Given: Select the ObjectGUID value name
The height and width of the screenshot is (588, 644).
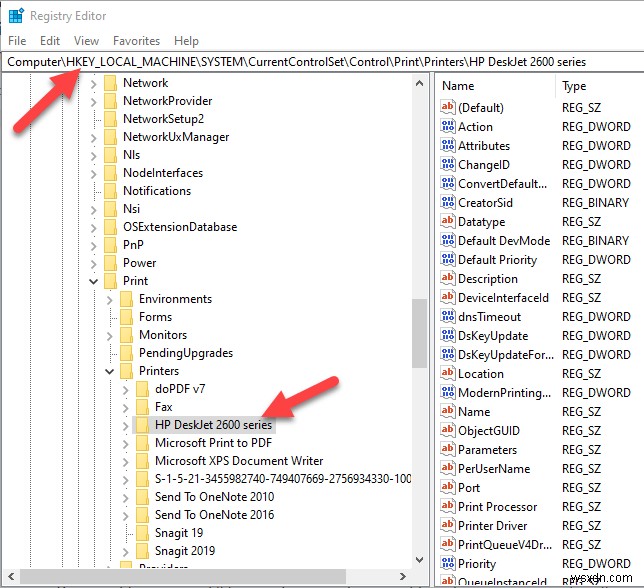Looking at the screenshot, I should tap(489, 430).
